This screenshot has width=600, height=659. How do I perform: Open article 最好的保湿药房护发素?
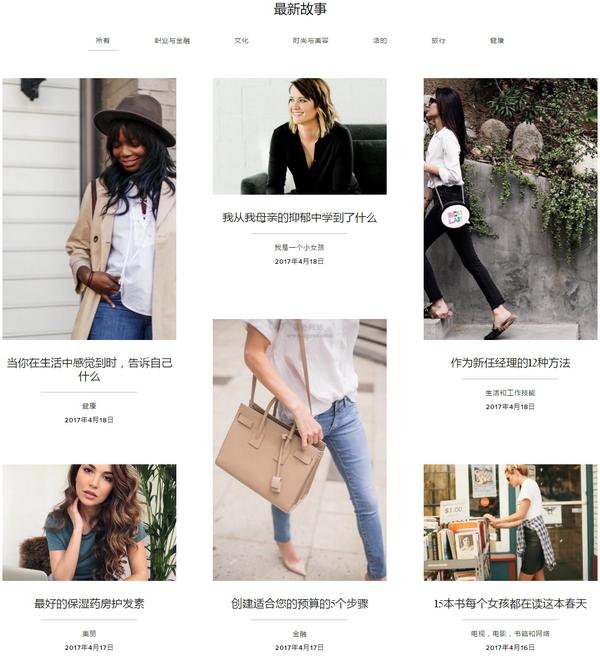(89, 604)
